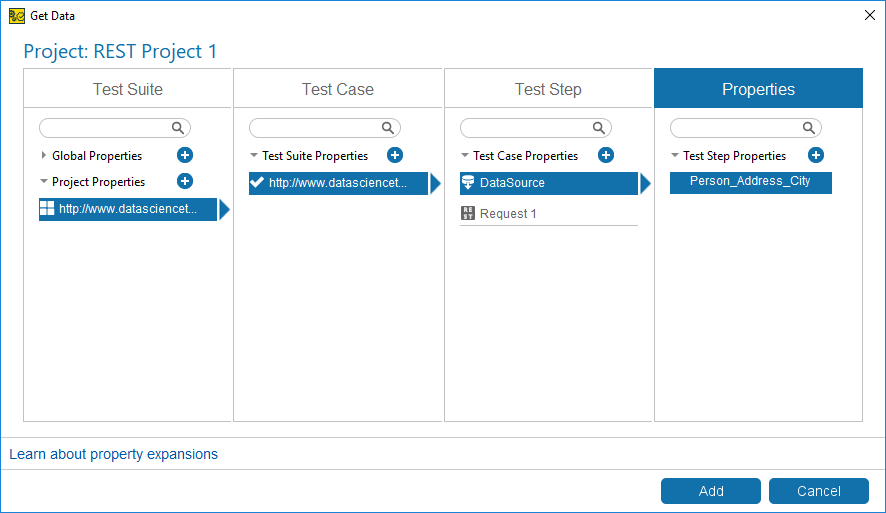Add Test Step Property with plus icon
Image resolution: width=886 pixels, height=513 pixels.
click(x=815, y=155)
